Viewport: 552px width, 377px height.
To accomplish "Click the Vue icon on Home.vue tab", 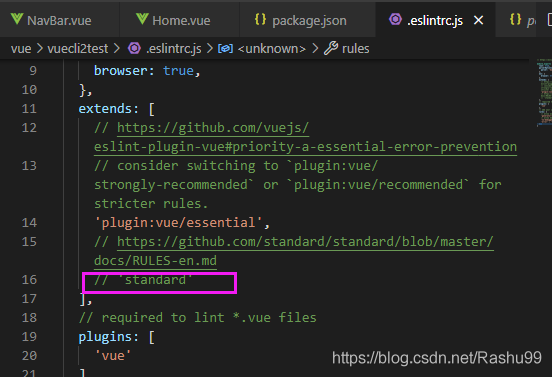I will click(142, 19).
